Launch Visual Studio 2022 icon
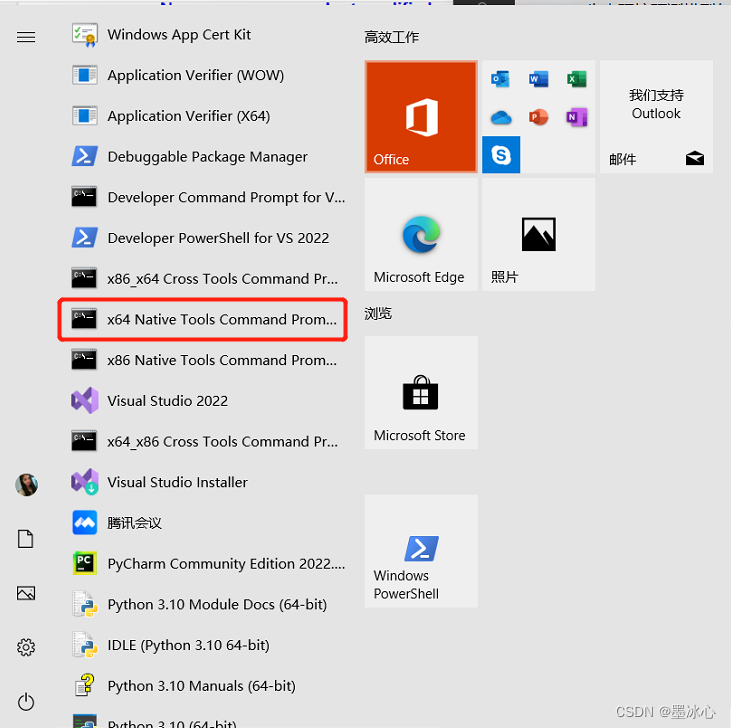This screenshot has height=728, width=731. point(85,400)
